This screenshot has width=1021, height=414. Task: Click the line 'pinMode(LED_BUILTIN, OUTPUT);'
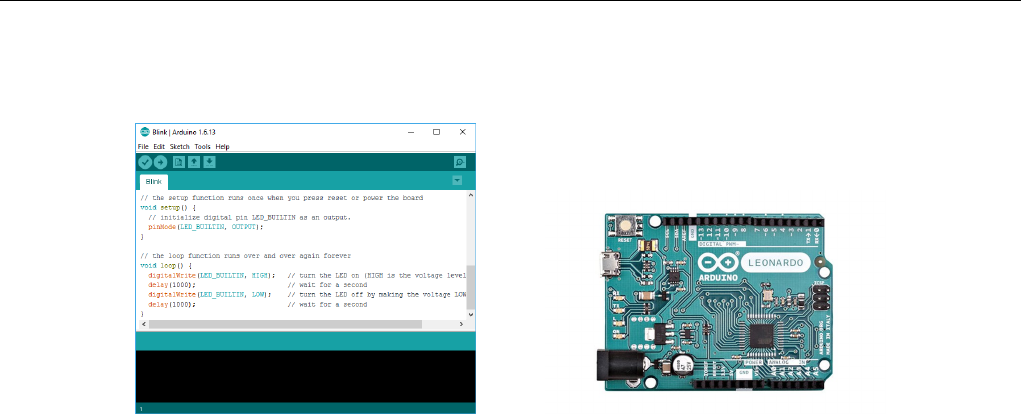coord(206,227)
